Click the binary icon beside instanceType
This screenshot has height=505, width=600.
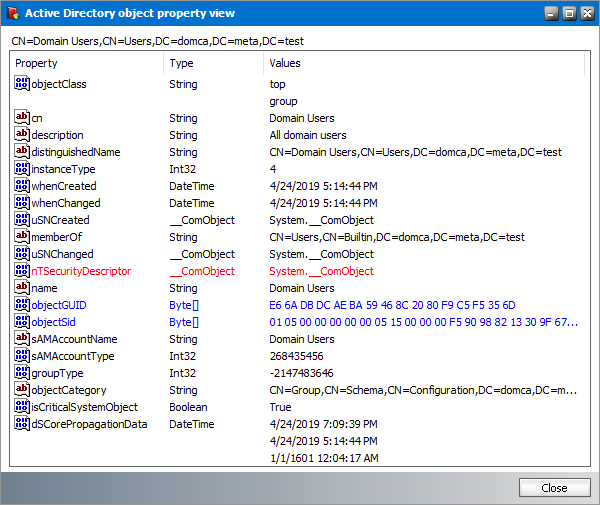tap(22, 168)
